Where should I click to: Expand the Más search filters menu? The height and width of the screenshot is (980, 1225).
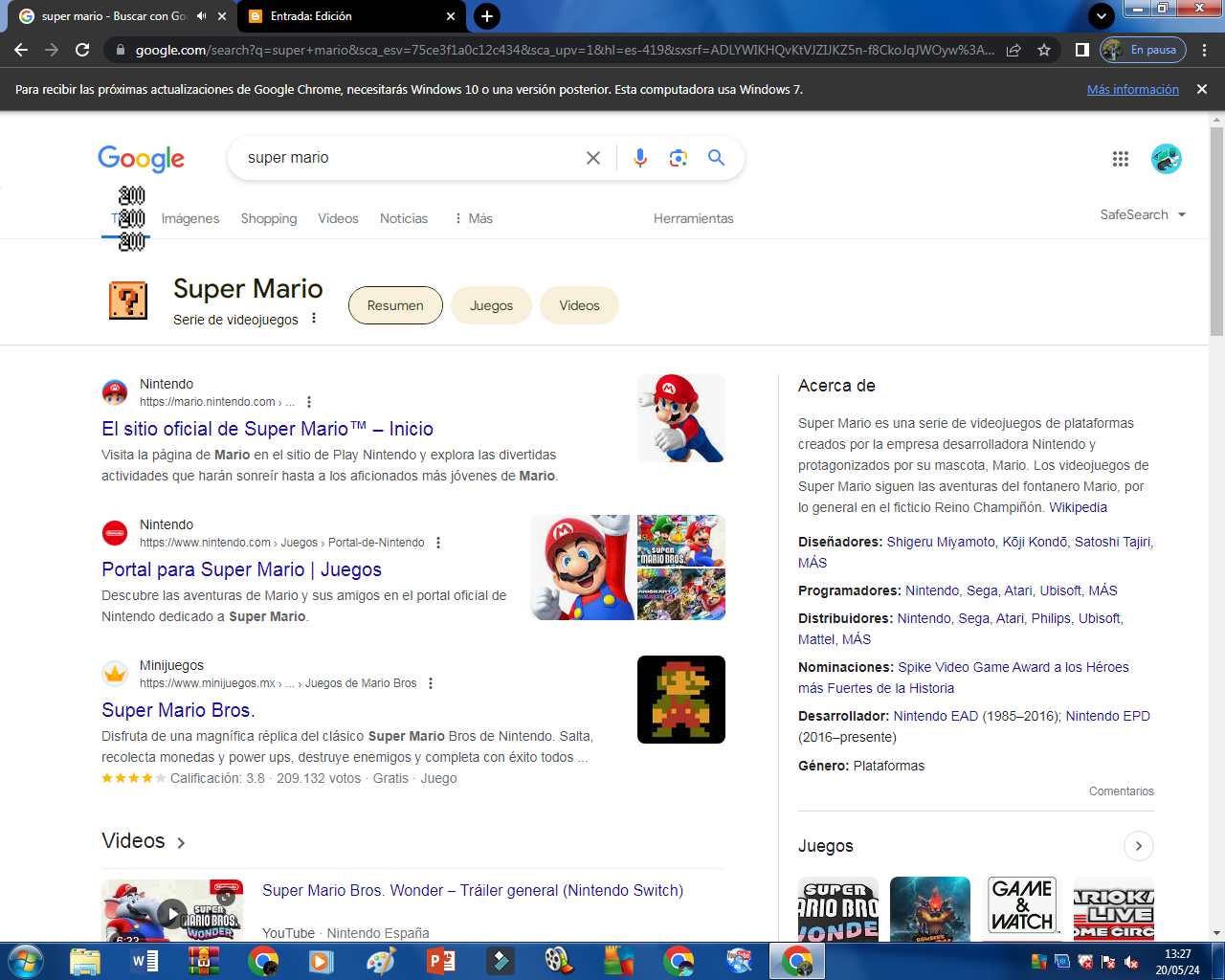pos(474,218)
